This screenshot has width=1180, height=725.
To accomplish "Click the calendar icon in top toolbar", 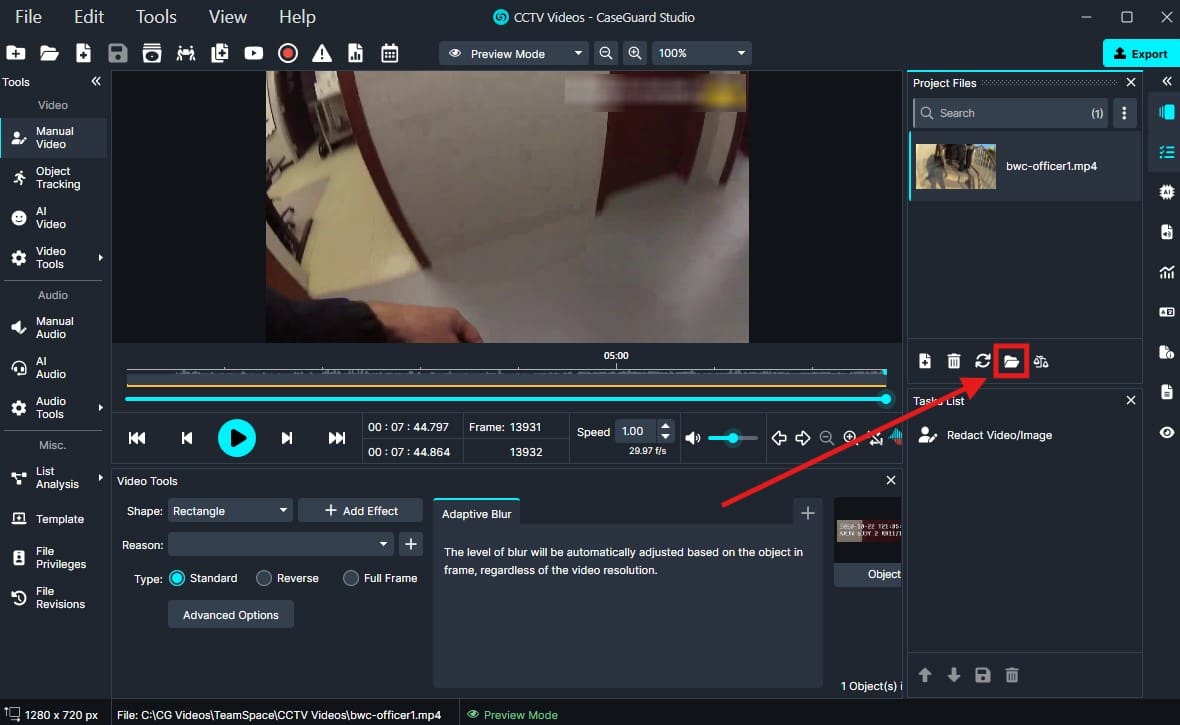I will [389, 53].
